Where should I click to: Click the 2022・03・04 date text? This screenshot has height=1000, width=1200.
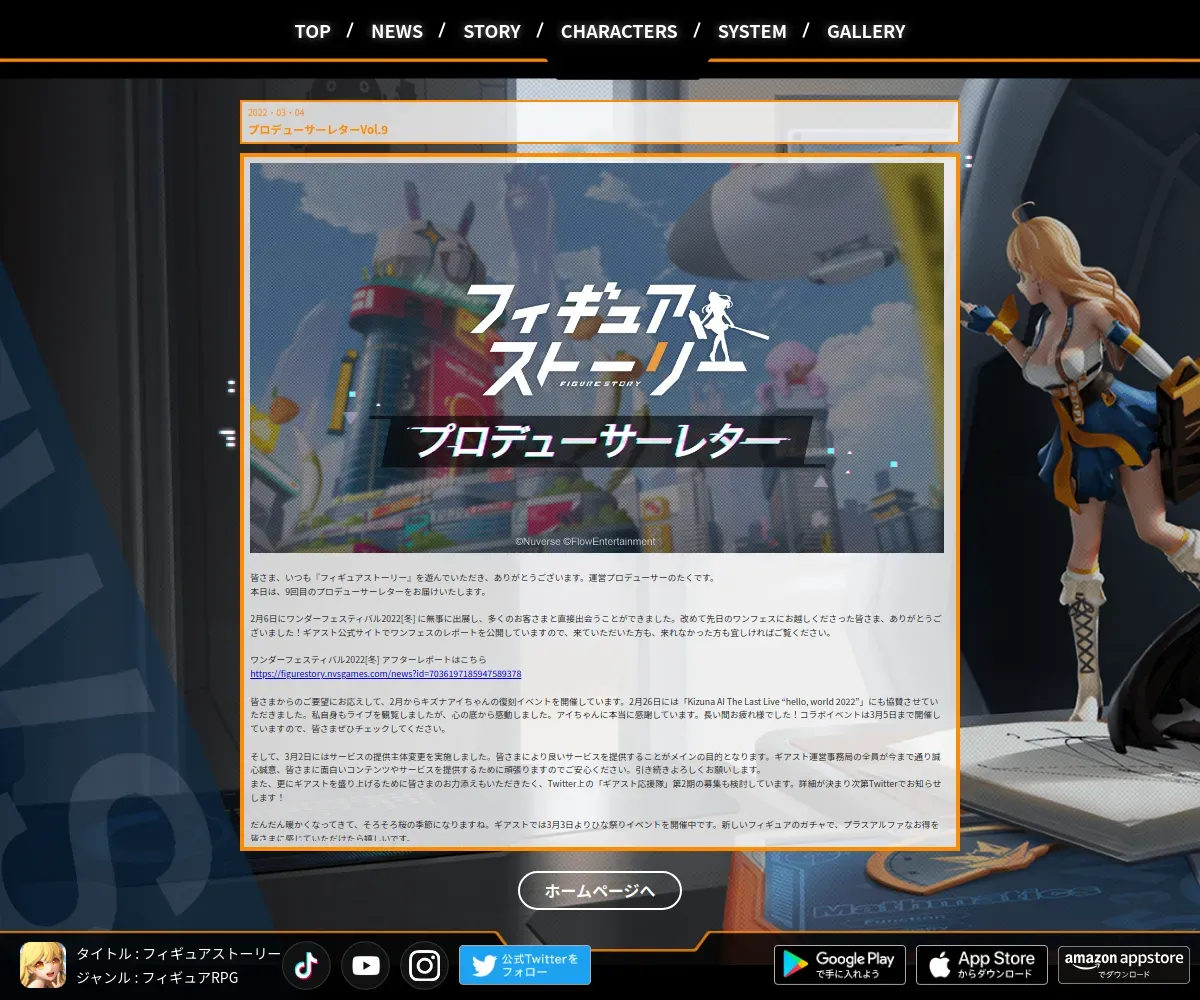[x=276, y=113]
